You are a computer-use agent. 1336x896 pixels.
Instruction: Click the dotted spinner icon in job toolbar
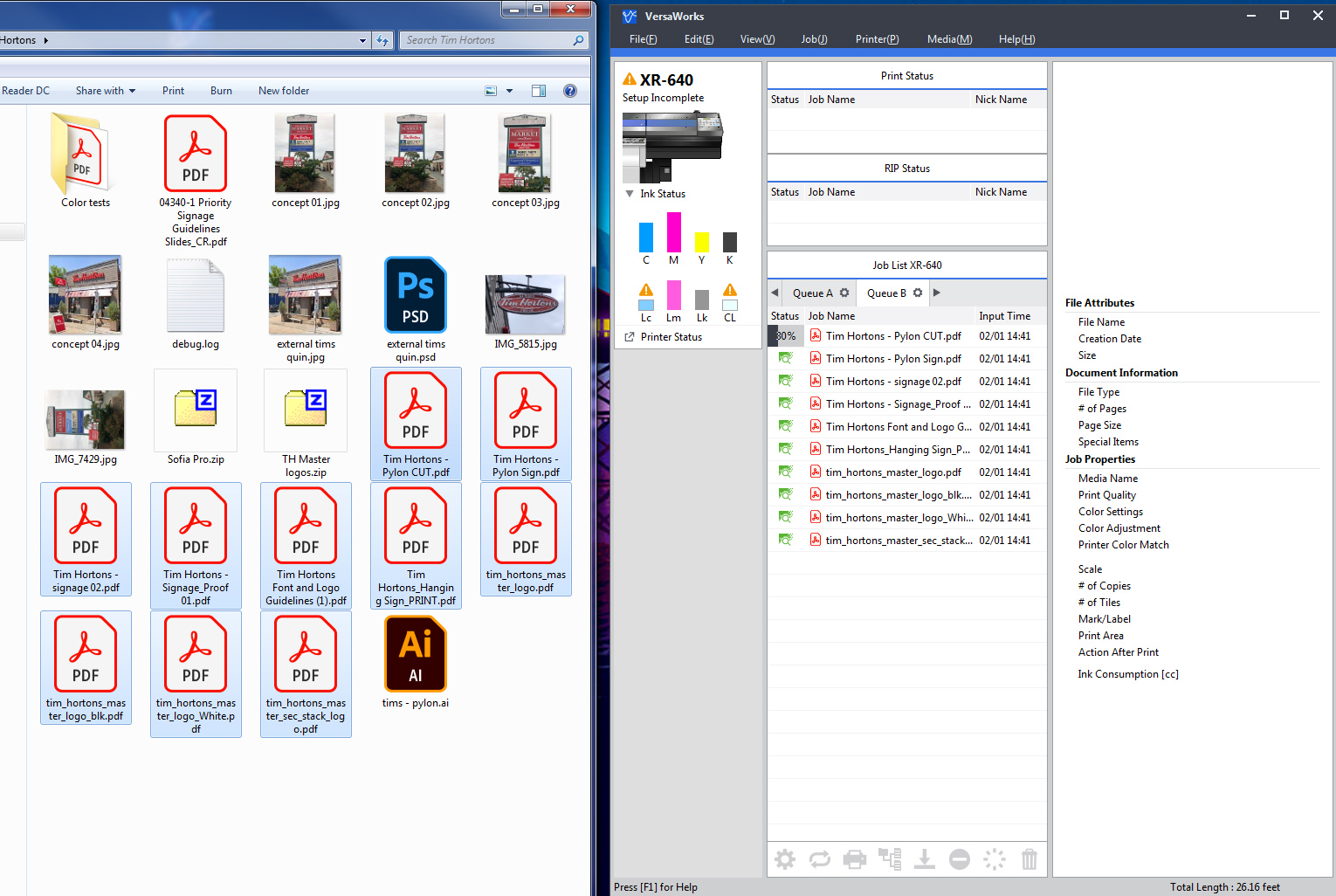click(x=995, y=859)
